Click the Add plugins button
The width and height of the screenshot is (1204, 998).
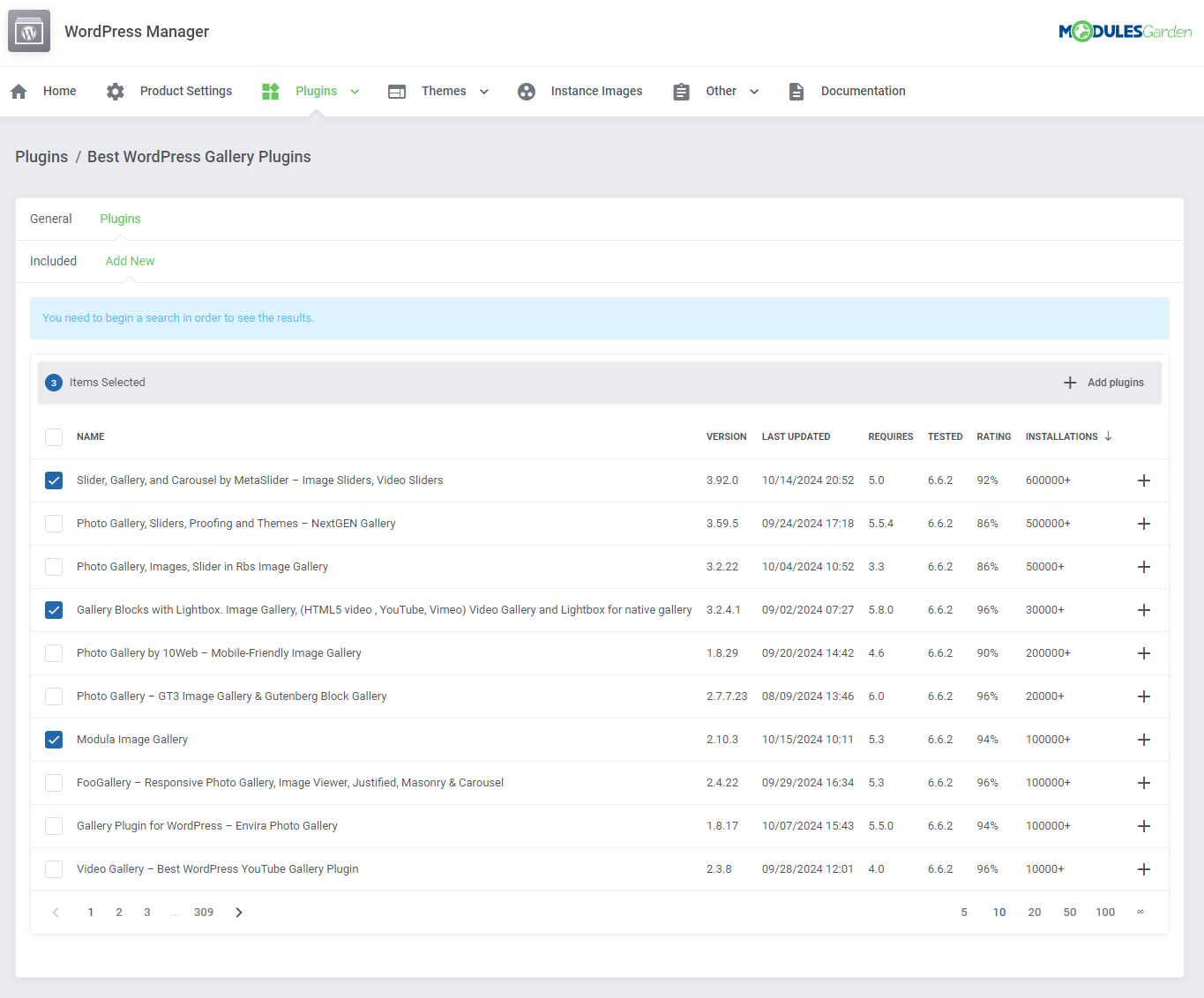pyautogui.click(x=1103, y=383)
